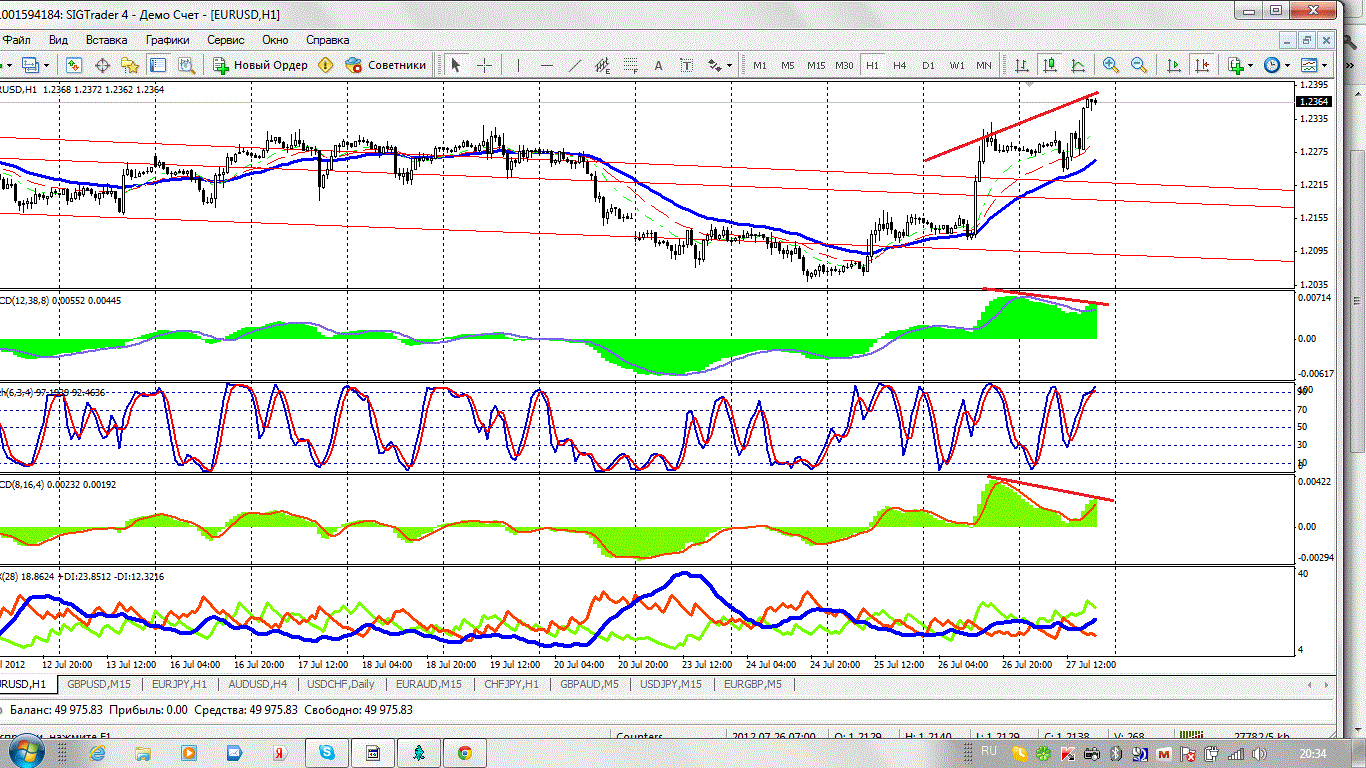Zoom in on the chart

(1110, 65)
